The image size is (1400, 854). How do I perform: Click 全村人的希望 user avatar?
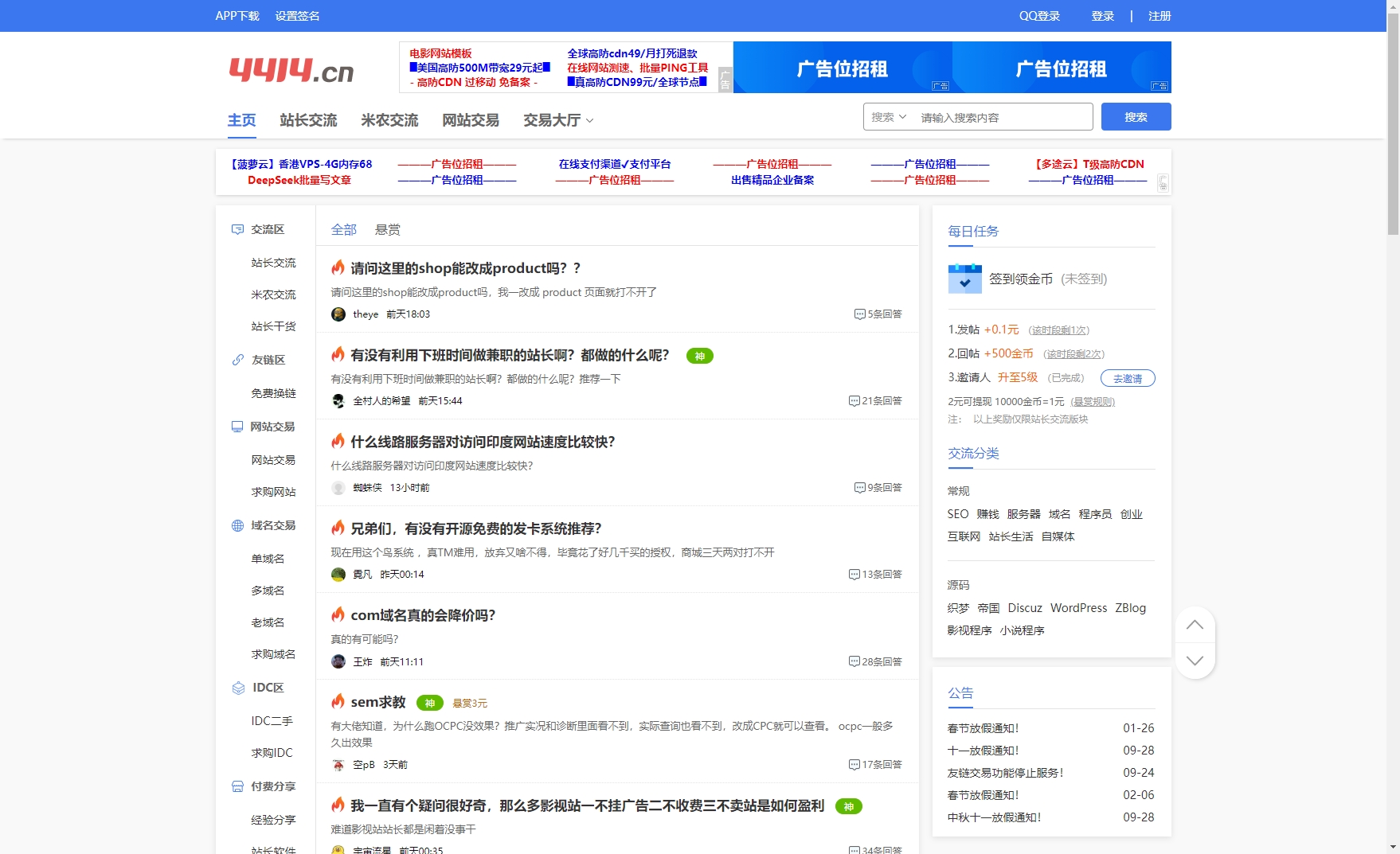(338, 401)
